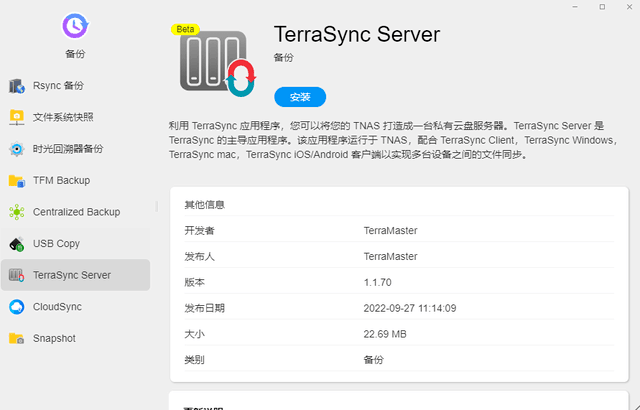Close the window

point(629,7)
